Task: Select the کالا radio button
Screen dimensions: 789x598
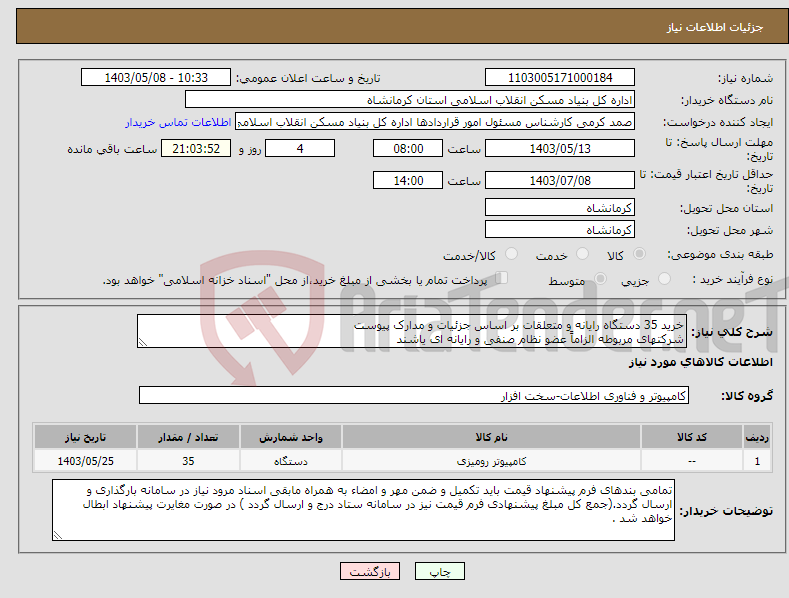Action: click(x=640, y=254)
